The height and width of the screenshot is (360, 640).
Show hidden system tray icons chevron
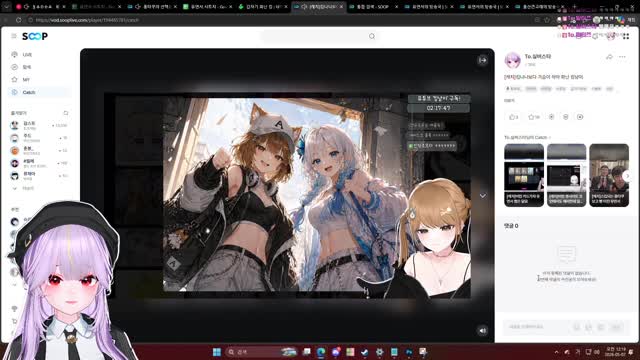coord(556,352)
